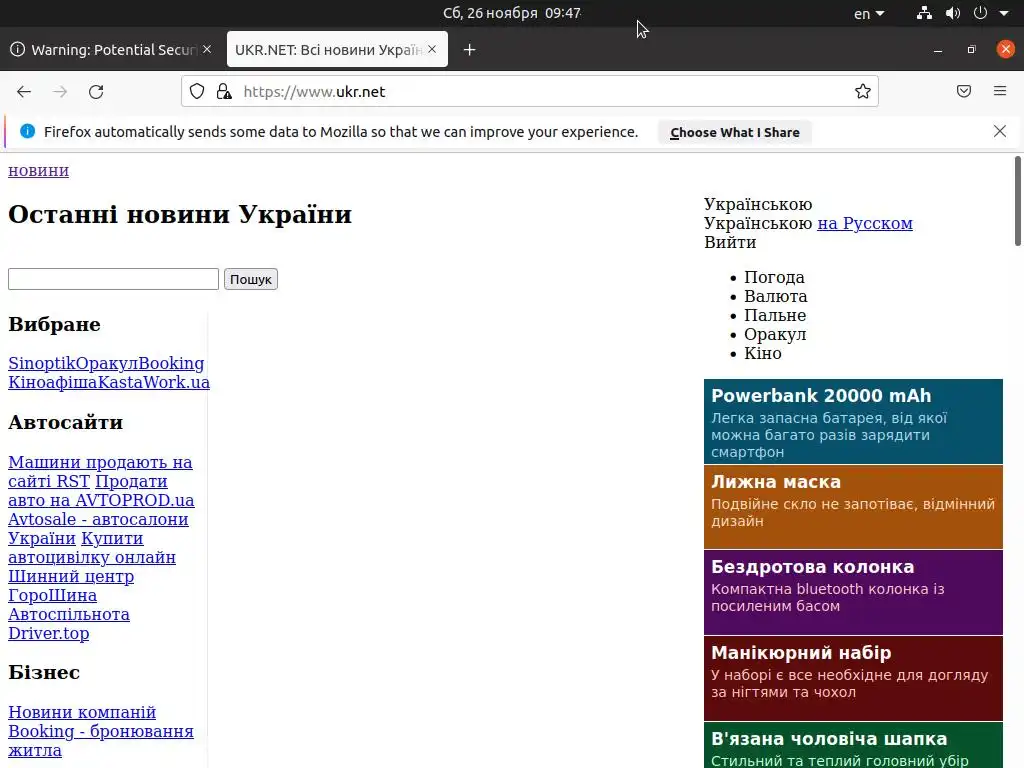This screenshot has height=768, width=1024.
Task: Open the Новини компаній link
Action: point(82,712)
